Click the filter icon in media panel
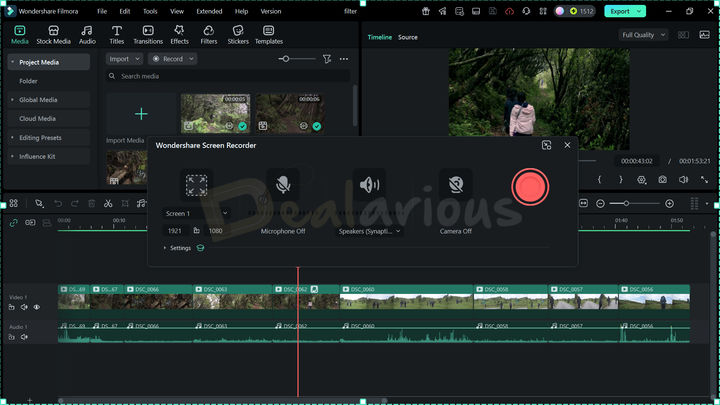Screen dimensions: 720x405 [327, 59]
